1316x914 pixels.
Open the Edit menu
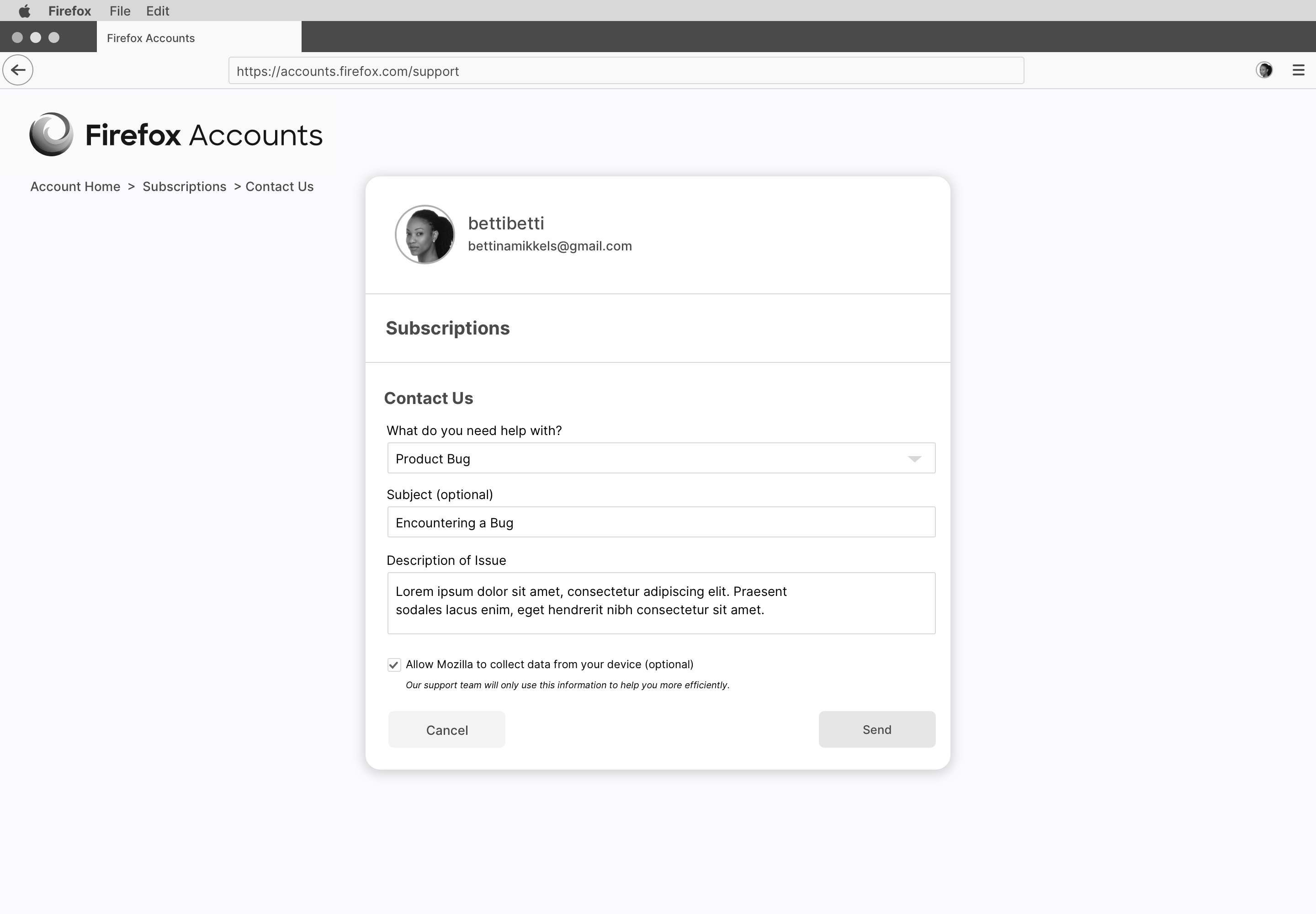pos(158,11)
